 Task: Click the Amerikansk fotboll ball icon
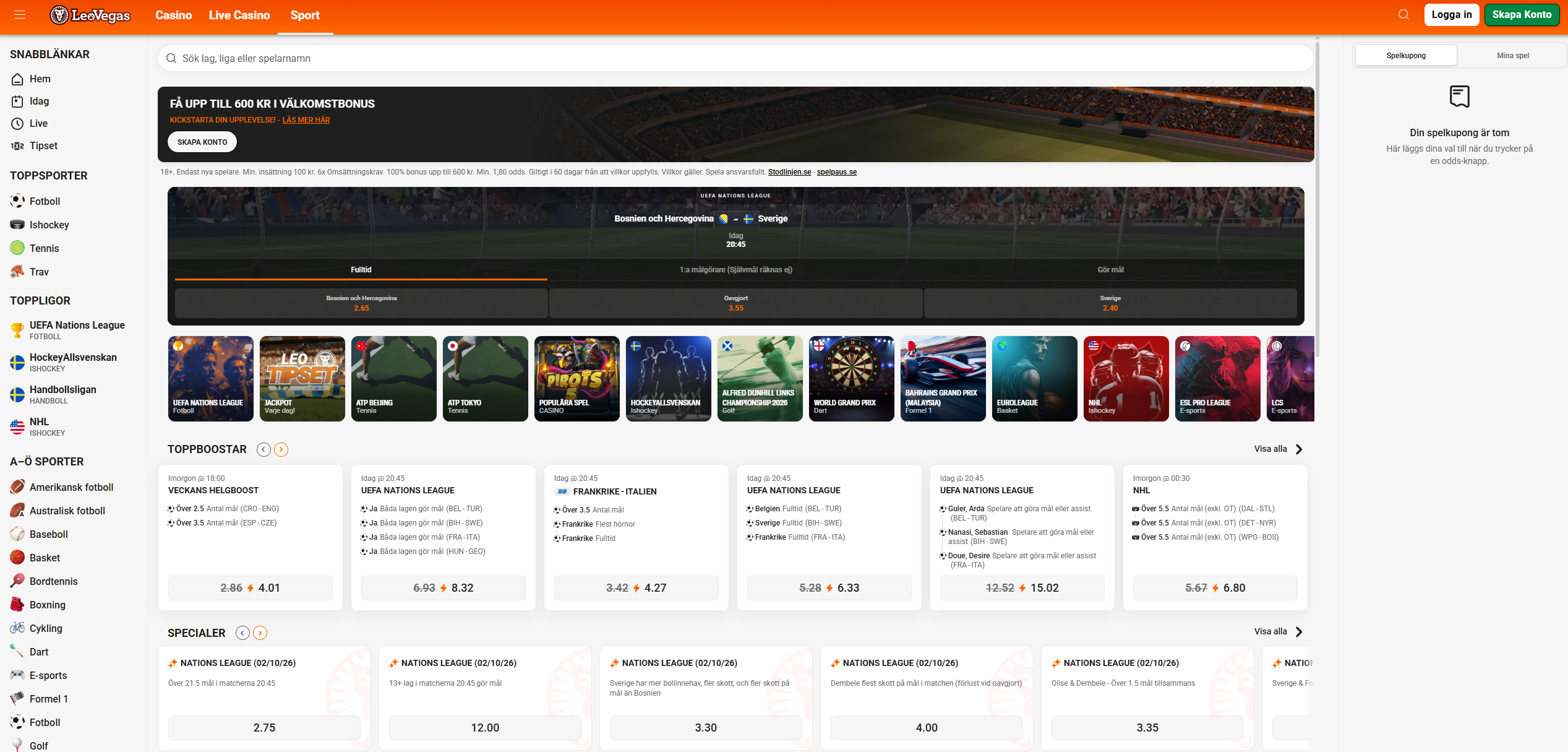(x=17, y=487)
